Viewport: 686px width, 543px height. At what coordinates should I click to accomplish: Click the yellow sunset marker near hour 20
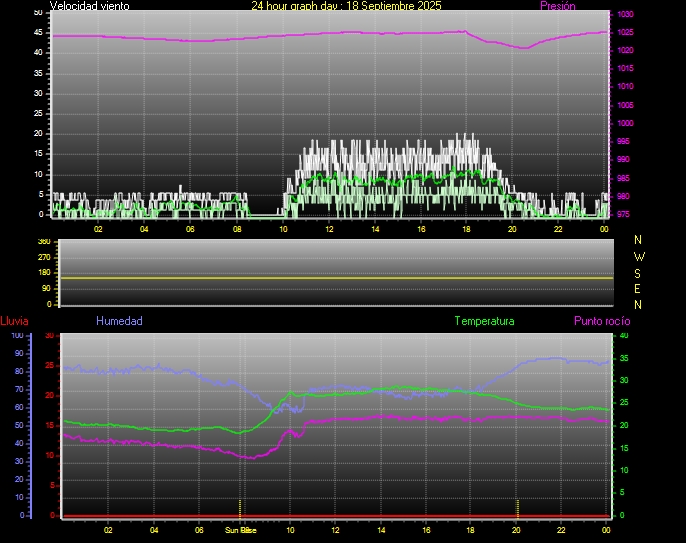click(x=517, y=505)
